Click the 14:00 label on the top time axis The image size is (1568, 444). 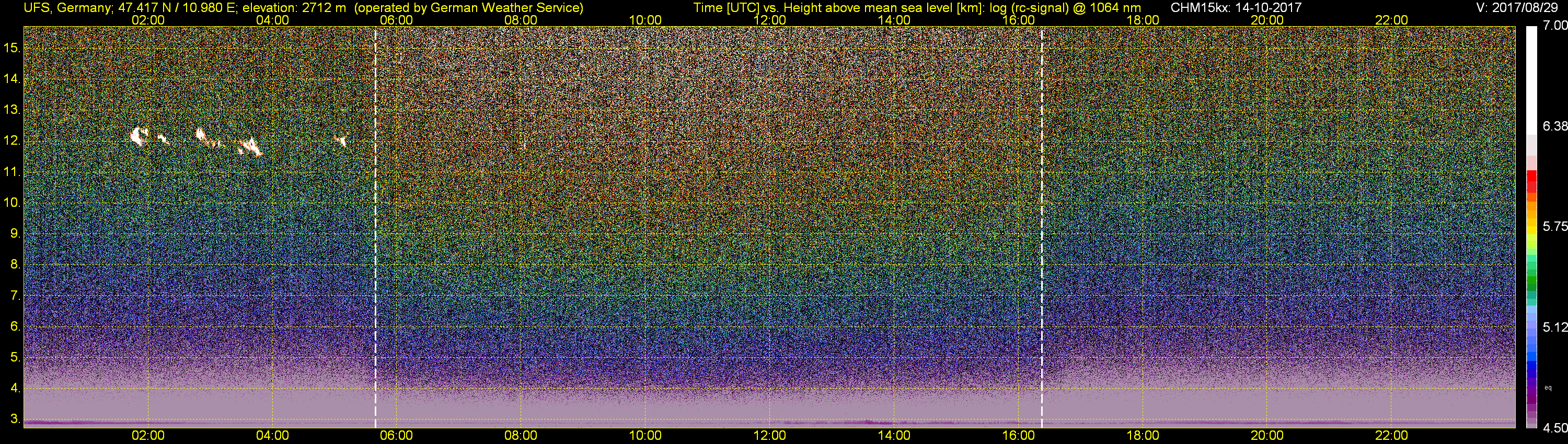894,20
